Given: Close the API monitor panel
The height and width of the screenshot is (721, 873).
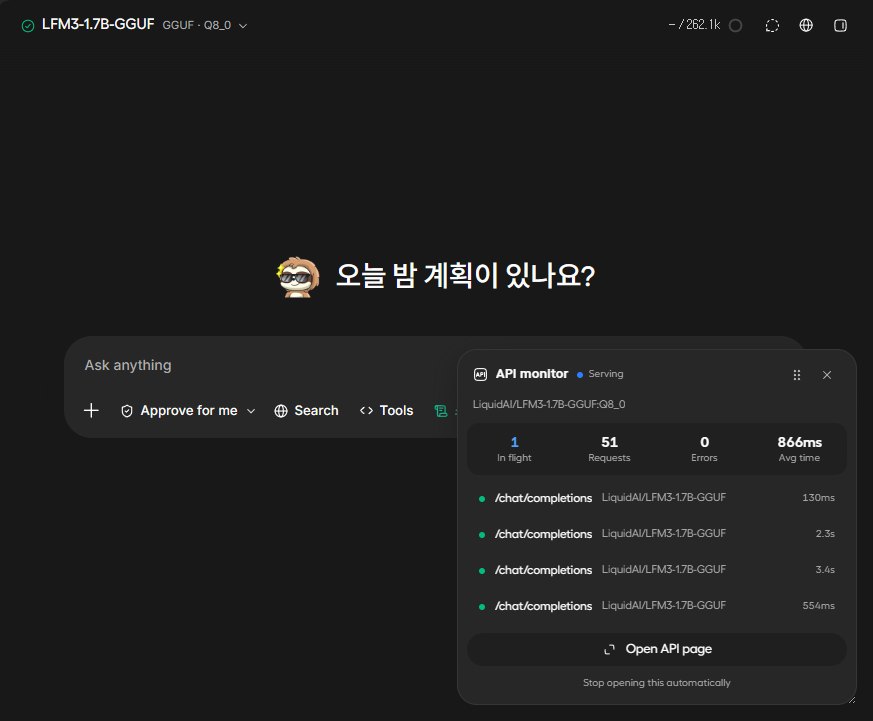Looking at the screenshot, I should (827, 375).
